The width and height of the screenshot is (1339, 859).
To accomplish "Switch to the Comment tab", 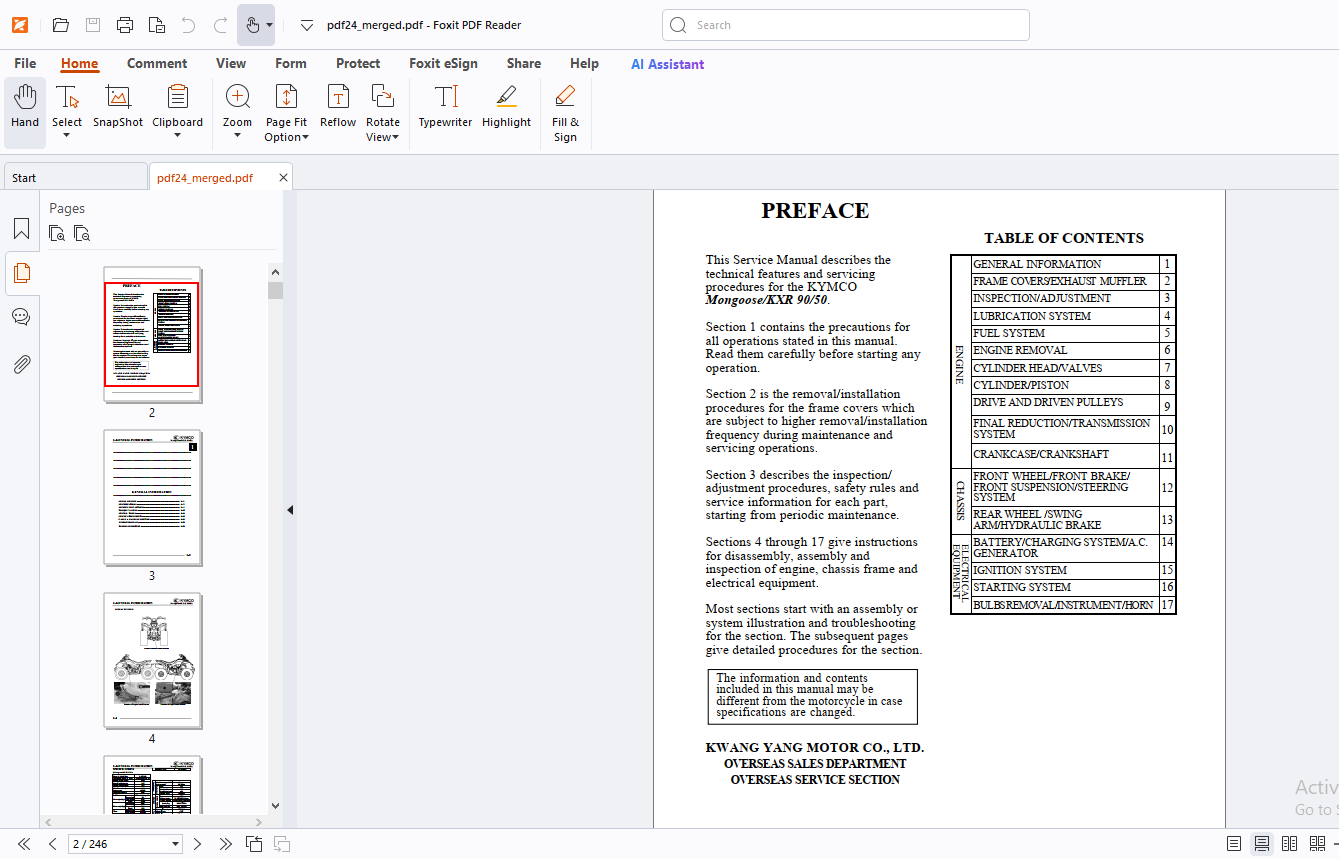I will click(x=157, y=63).
